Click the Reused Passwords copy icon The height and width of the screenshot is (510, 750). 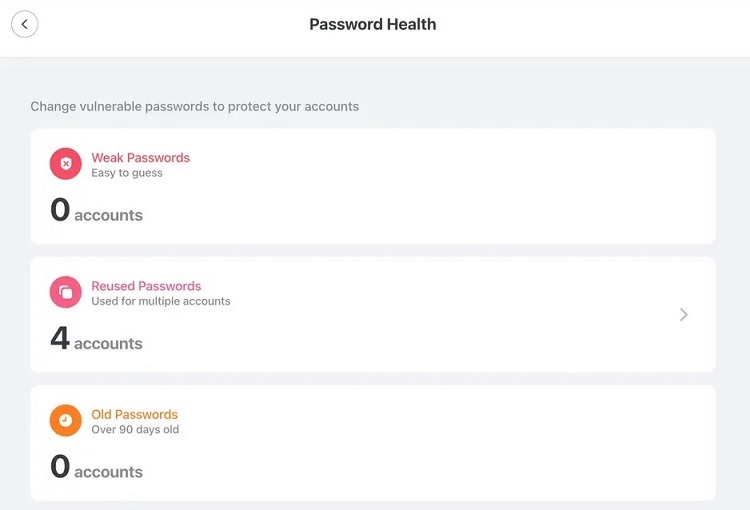(x=66, y=292)
